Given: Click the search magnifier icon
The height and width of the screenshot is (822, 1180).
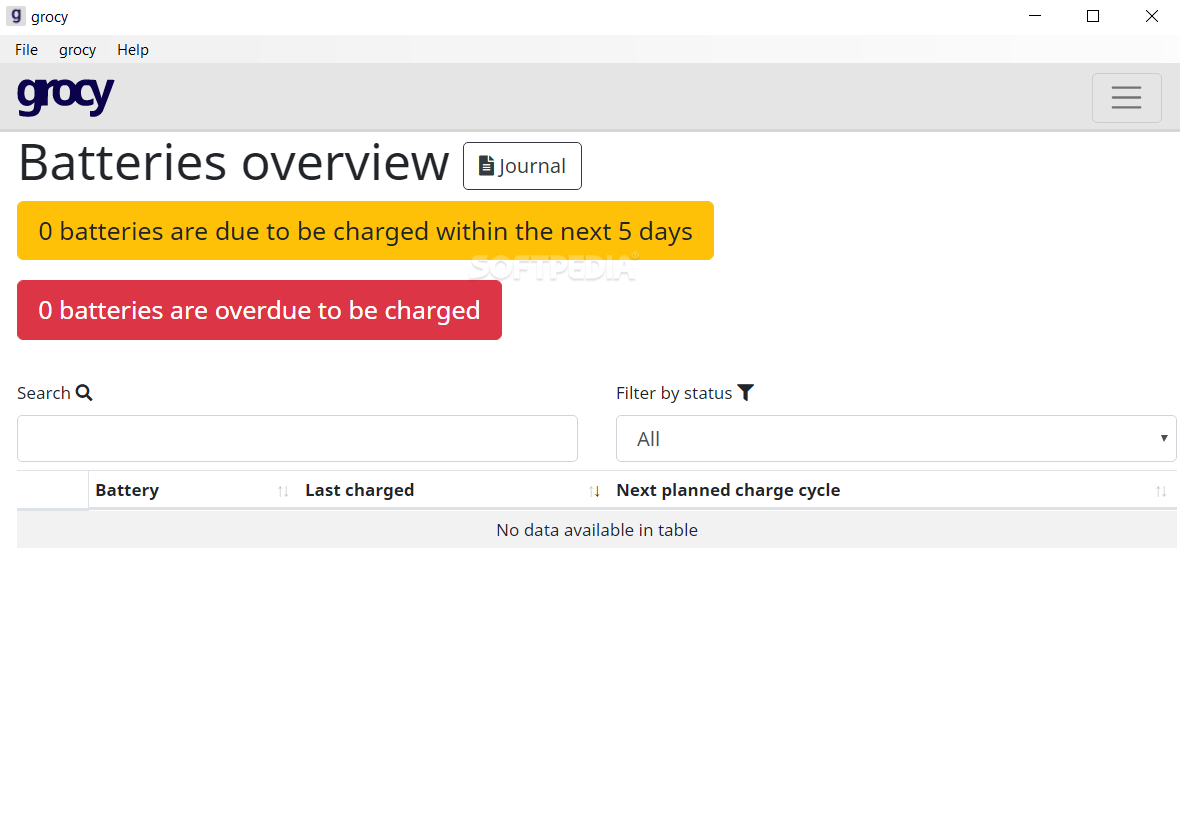Looking at the screenshot, I should point(84,393).
